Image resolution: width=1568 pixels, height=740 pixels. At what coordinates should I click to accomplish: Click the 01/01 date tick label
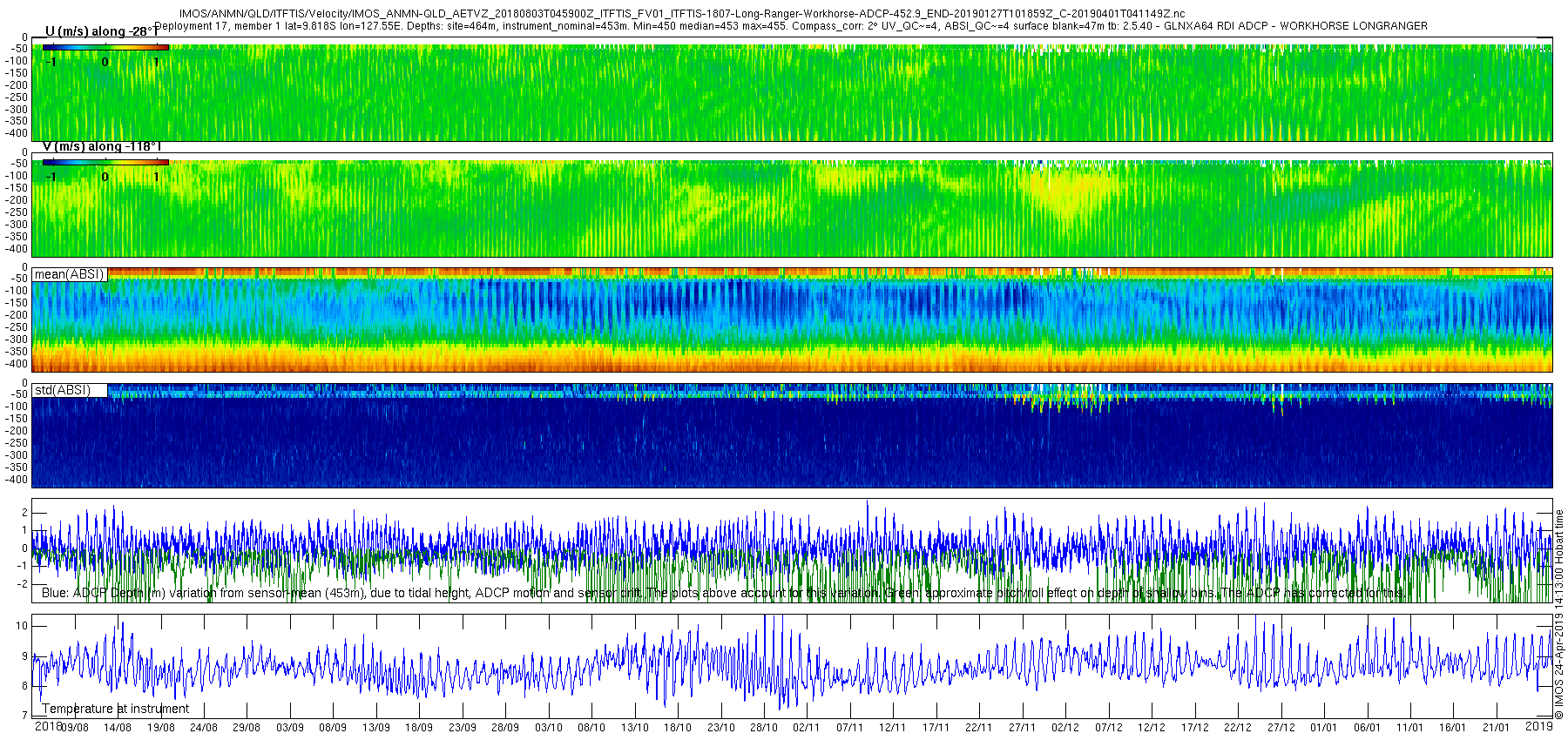pyautogui.click(x=1324, y=728)
